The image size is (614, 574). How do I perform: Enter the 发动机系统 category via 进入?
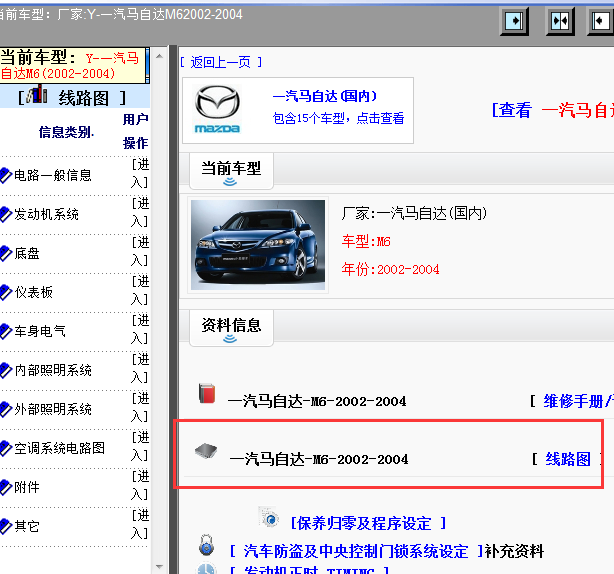click(140, 212)
